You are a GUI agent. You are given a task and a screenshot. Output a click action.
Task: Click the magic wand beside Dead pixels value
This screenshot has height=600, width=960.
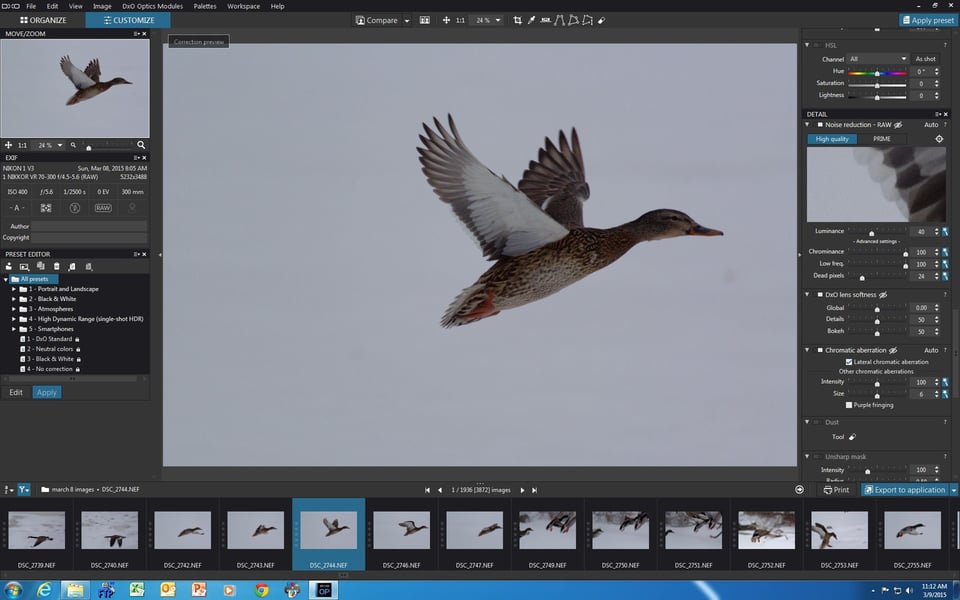tap(945, 276)
